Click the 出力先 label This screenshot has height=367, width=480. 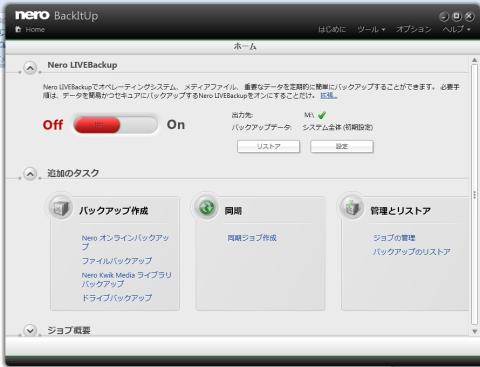tap(242, 115)
